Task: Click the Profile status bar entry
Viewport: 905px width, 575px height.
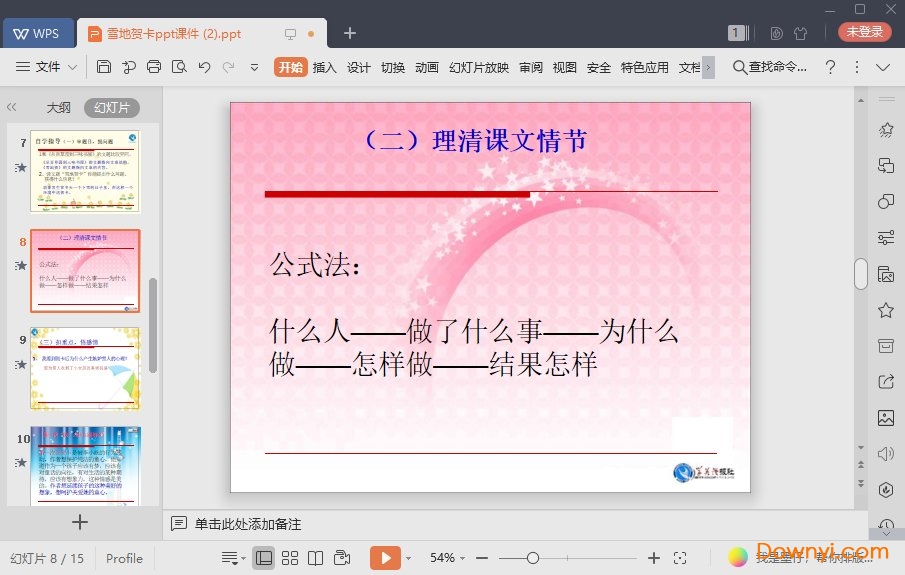Action: tap(124, 558)
